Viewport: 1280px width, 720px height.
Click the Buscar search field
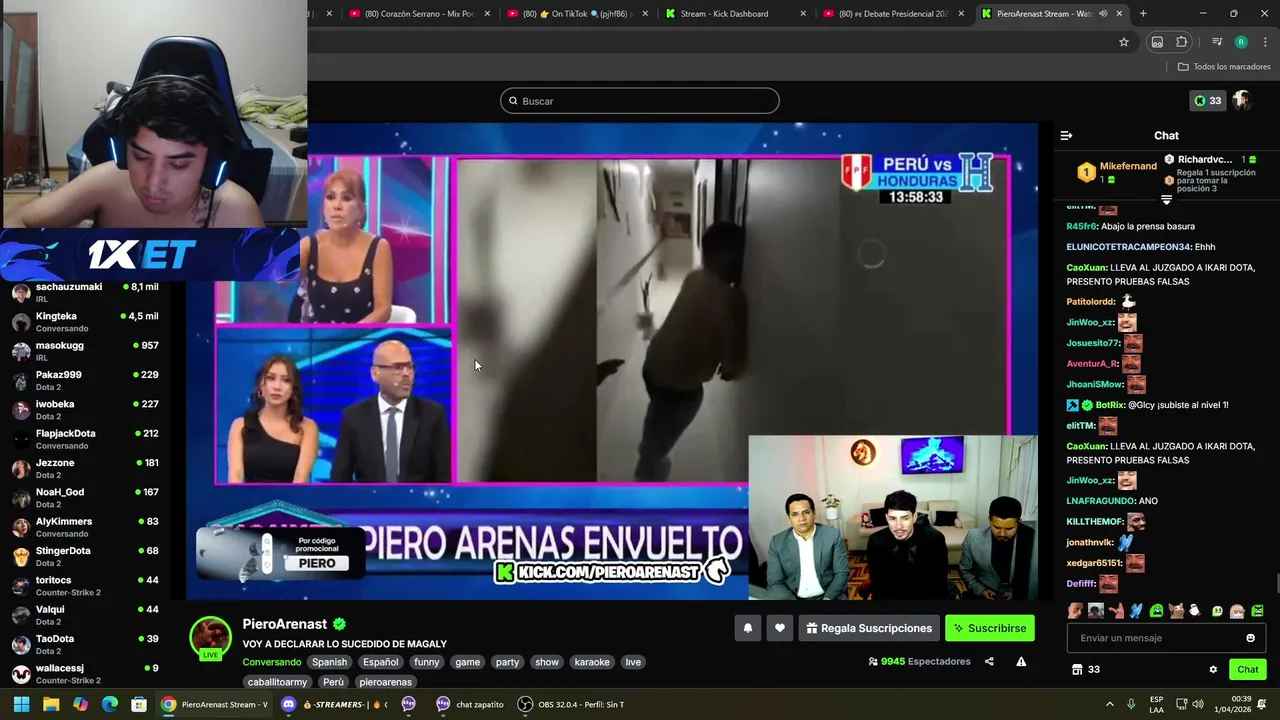(640, 101)
